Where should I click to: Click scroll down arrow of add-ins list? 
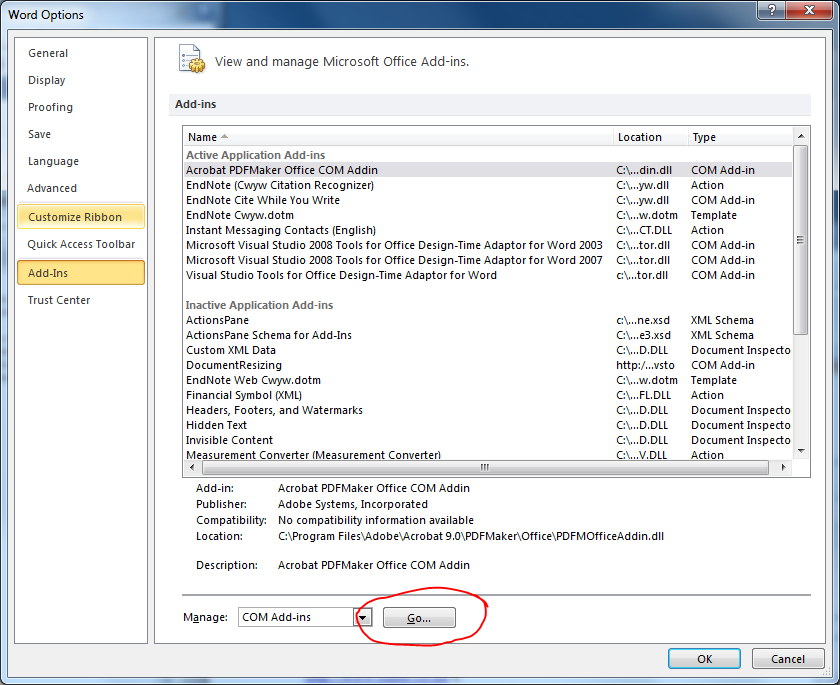click(x=801, y=451)
